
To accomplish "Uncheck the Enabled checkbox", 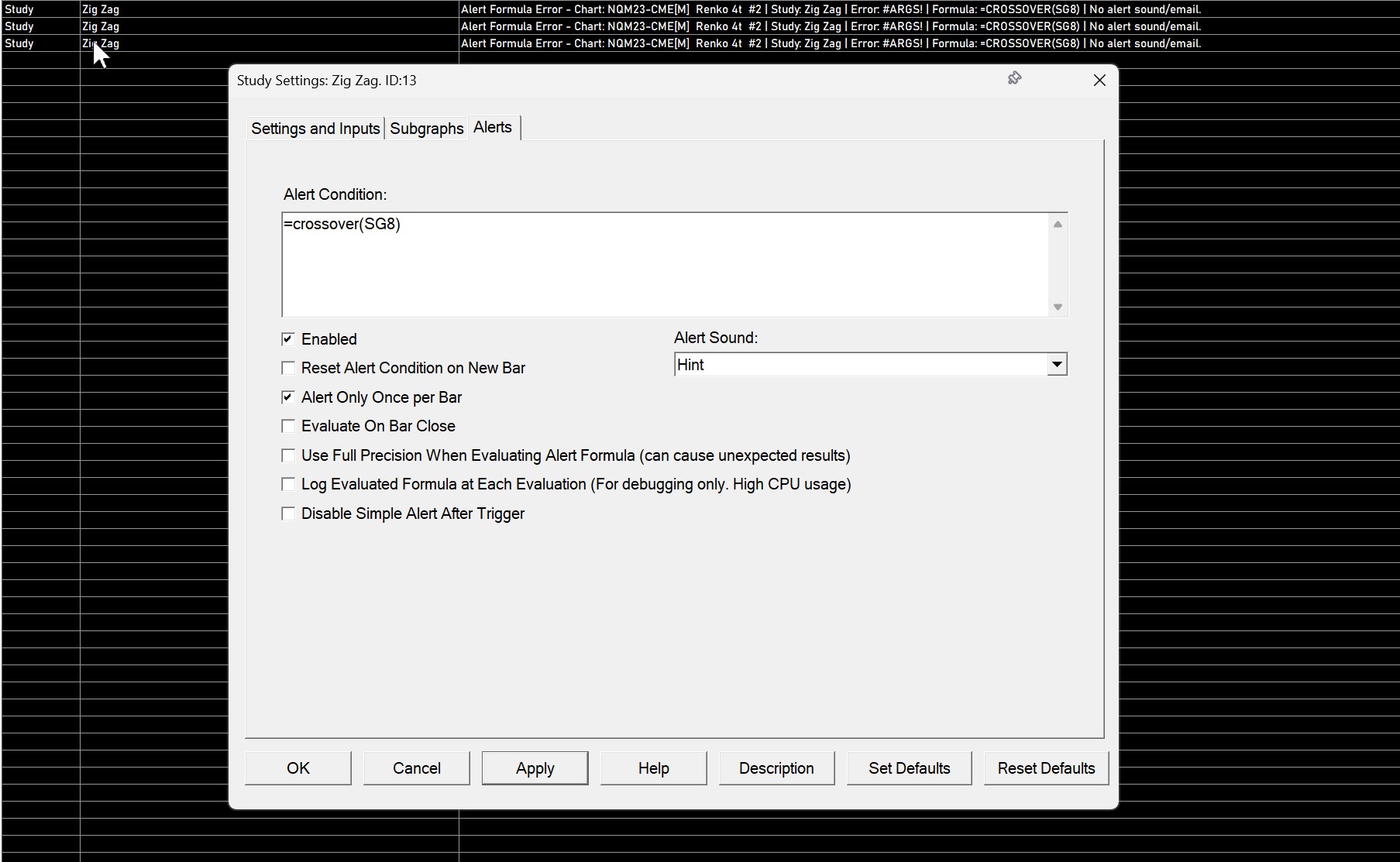I will point(288,339).
